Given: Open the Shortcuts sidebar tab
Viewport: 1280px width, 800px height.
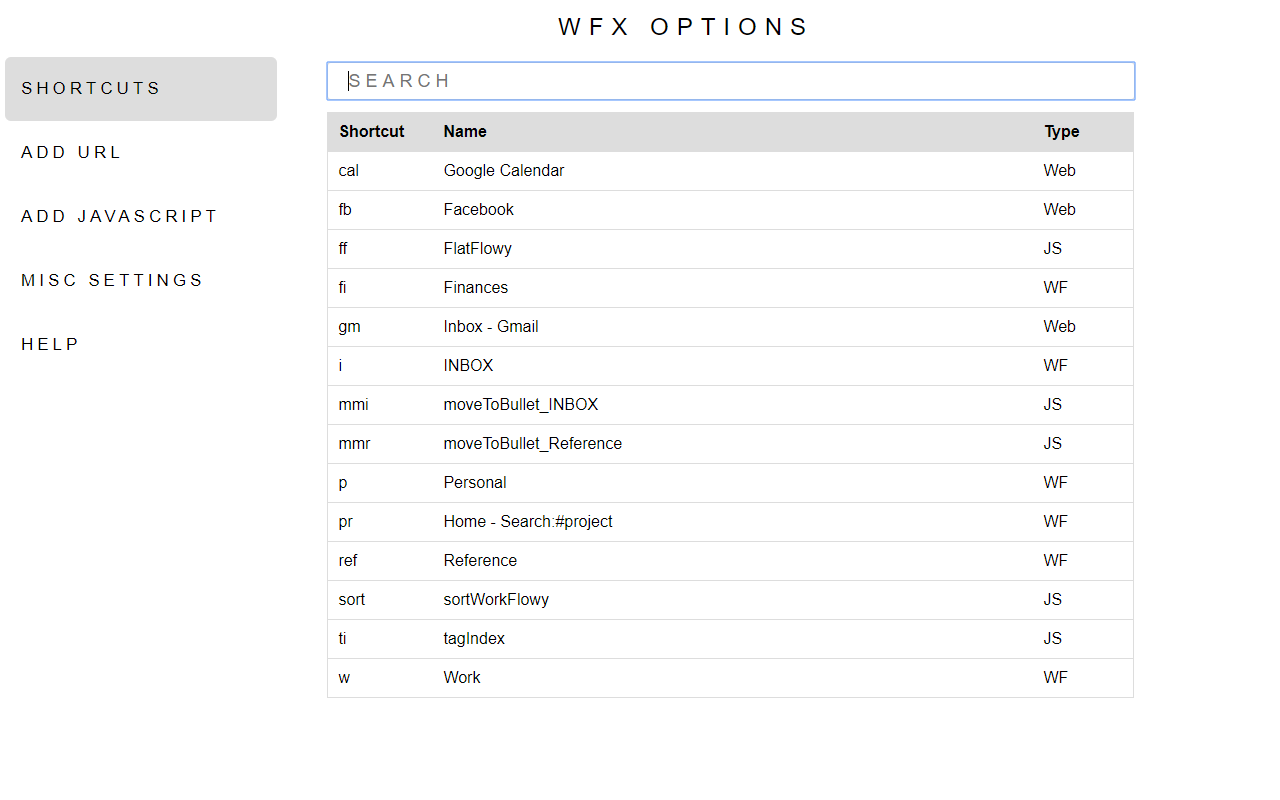Looking at the screenshot, I should pos(140,89).
